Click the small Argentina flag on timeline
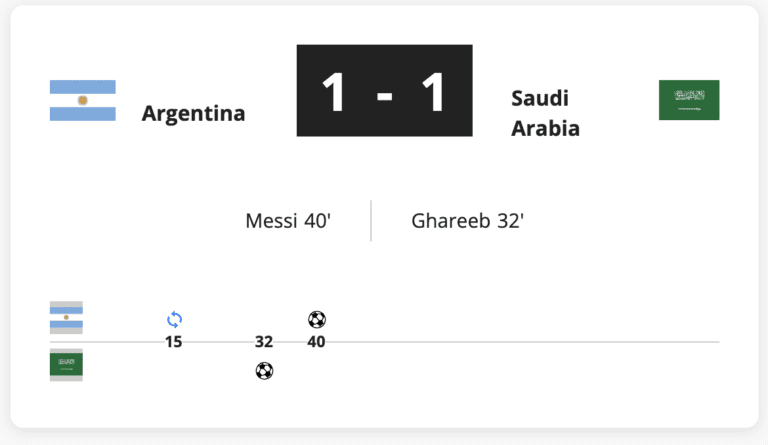The height and width of the screenshot is (445, 768). tap(66, 317)
